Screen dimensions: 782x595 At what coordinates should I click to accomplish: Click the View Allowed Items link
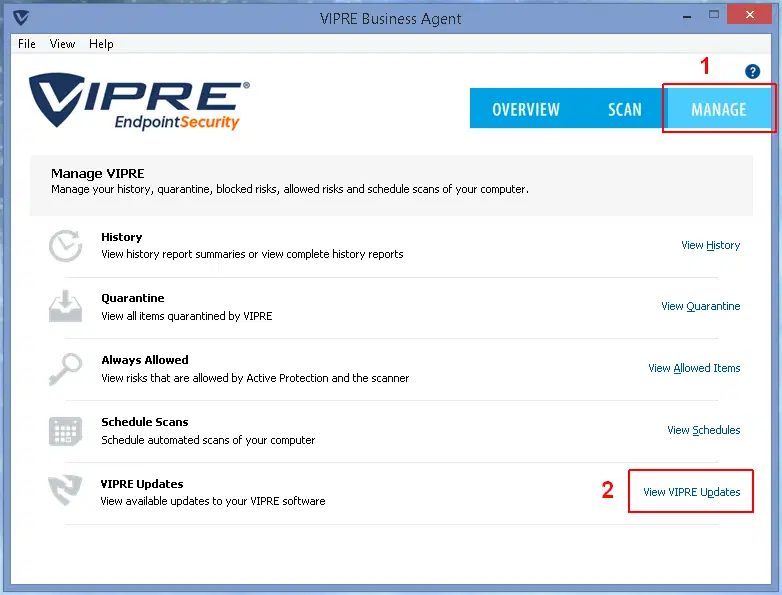[x=694, y=368]
